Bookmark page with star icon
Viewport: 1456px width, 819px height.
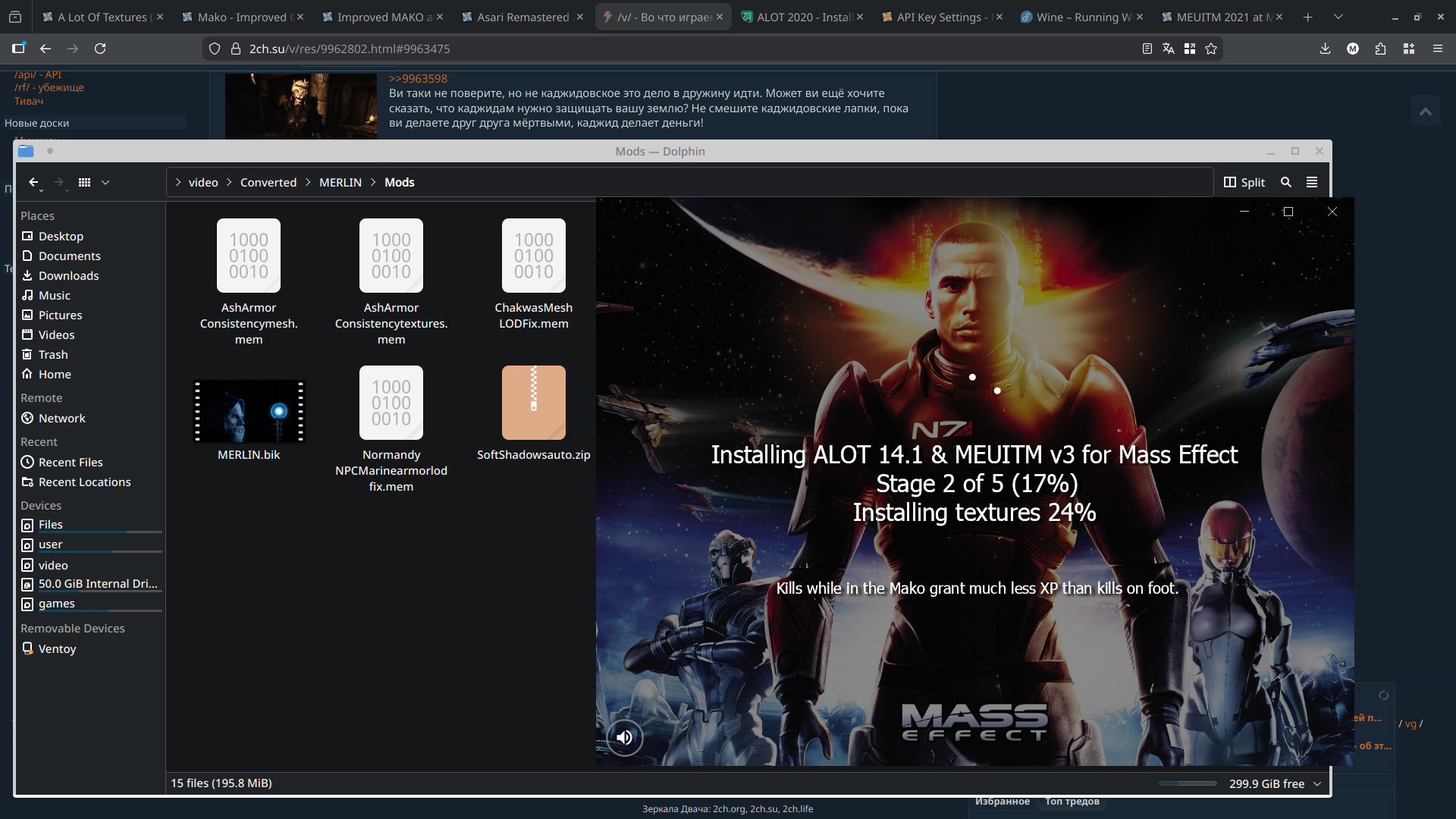coord(1211,49)
